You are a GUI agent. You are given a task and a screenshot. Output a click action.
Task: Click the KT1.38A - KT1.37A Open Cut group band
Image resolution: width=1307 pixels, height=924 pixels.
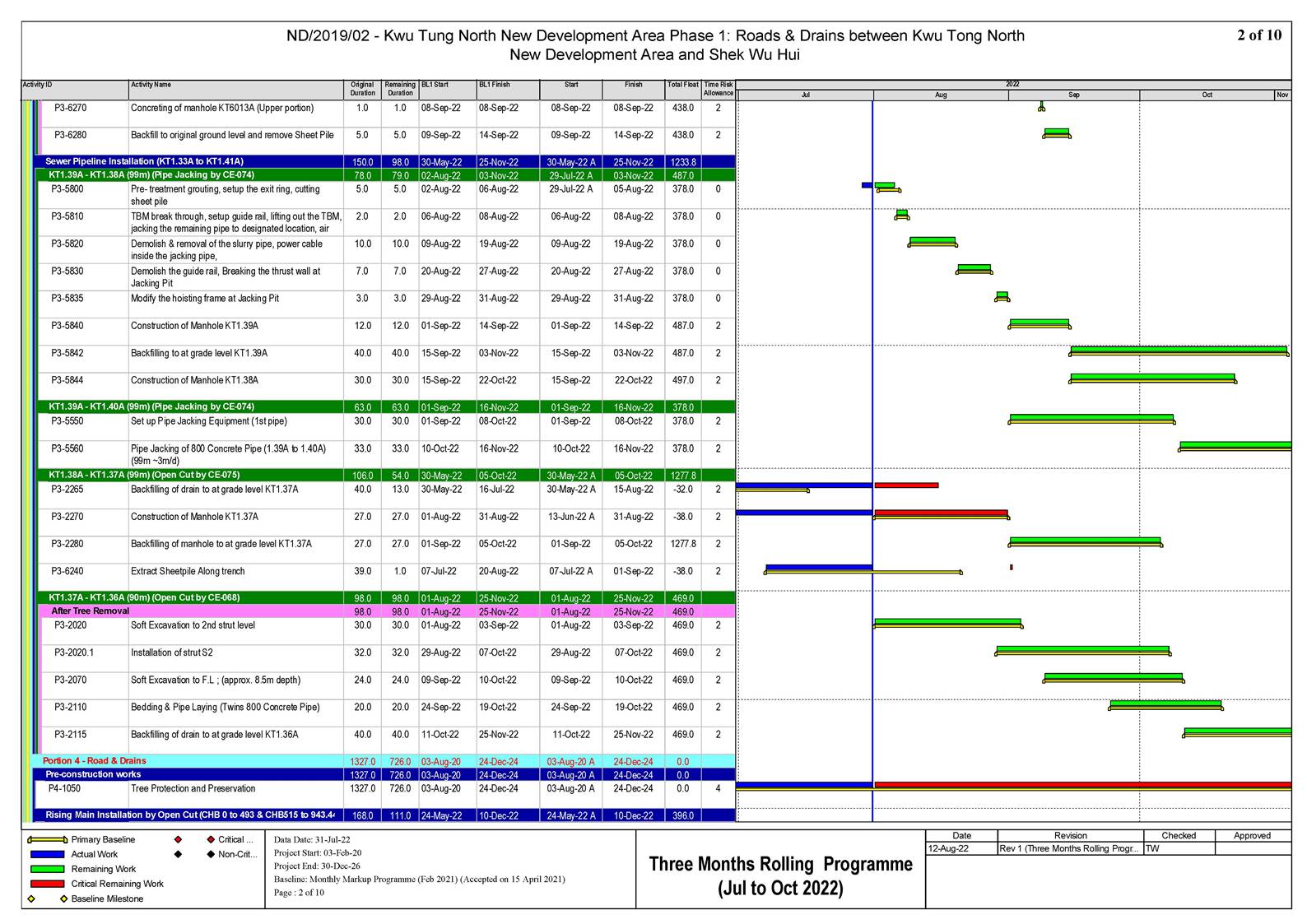tap(384, 476)
